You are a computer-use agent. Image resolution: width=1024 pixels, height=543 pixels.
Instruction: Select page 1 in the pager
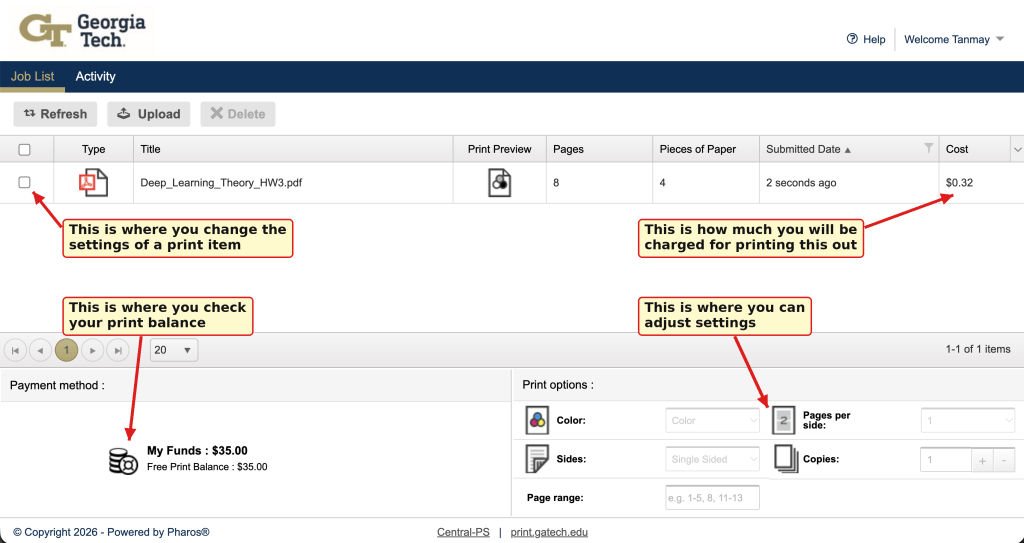(66, 350)
